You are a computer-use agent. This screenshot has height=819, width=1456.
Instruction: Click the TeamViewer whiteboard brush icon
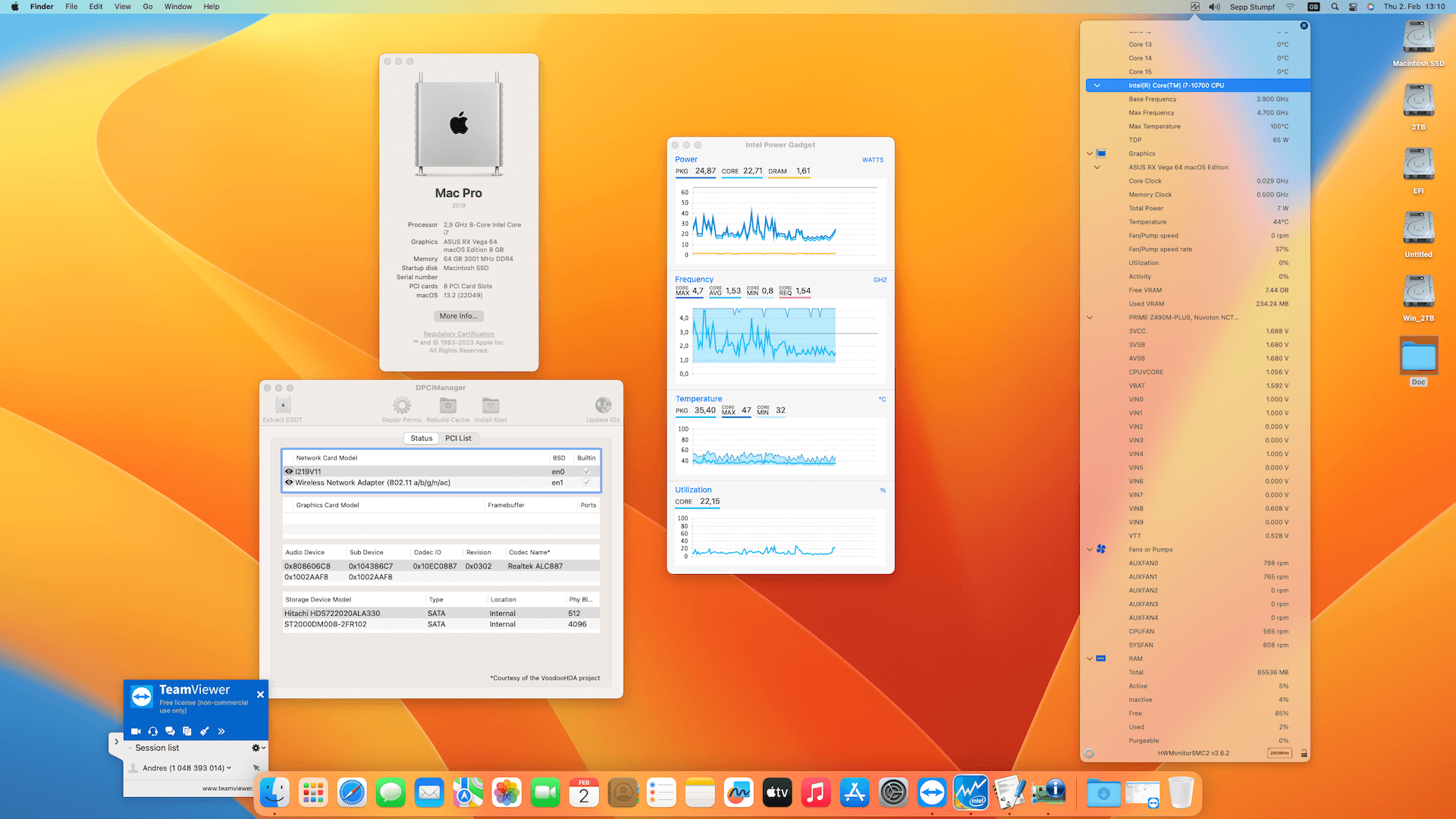pos(204,731)
